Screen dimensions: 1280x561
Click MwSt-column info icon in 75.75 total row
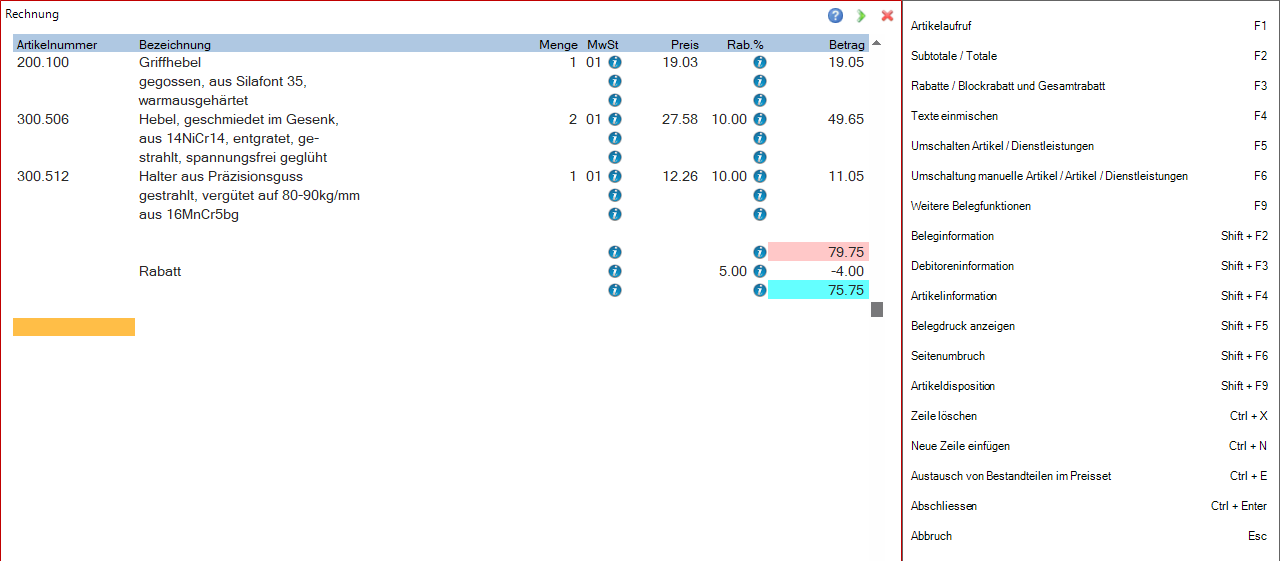click(x=615, y=290)
